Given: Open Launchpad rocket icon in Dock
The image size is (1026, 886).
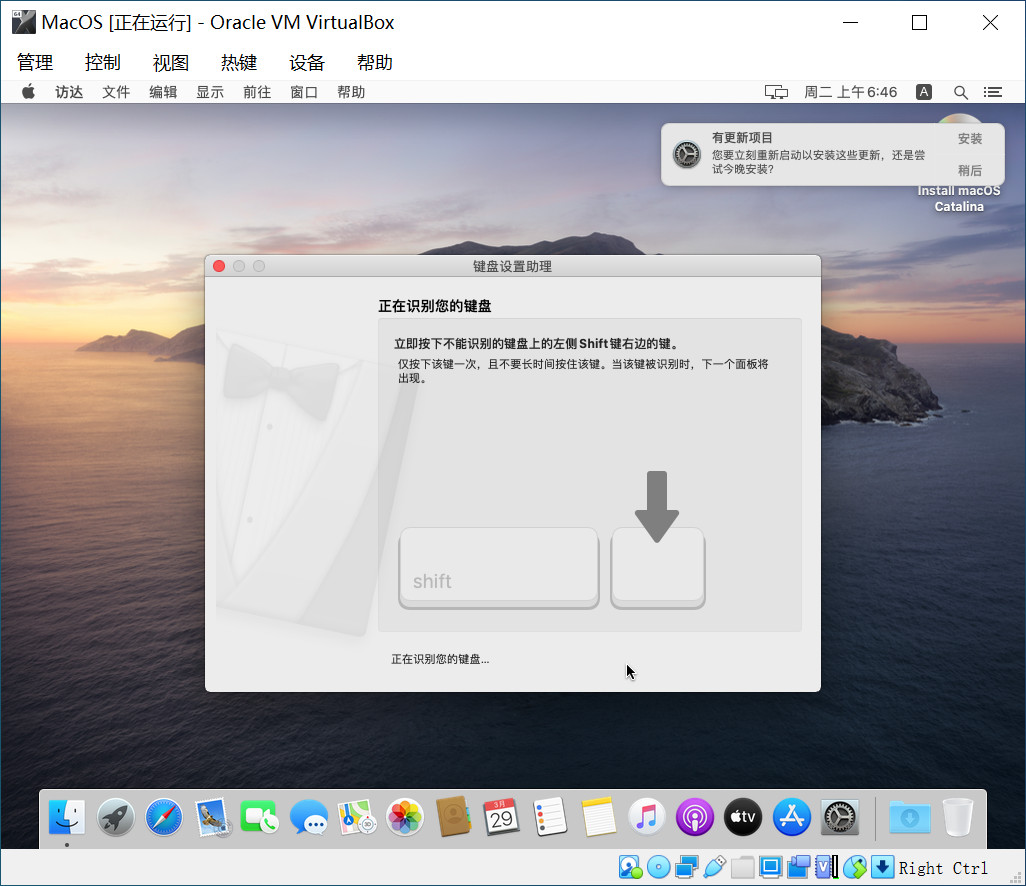Looking at the screenshot, I should click(116, 817).
